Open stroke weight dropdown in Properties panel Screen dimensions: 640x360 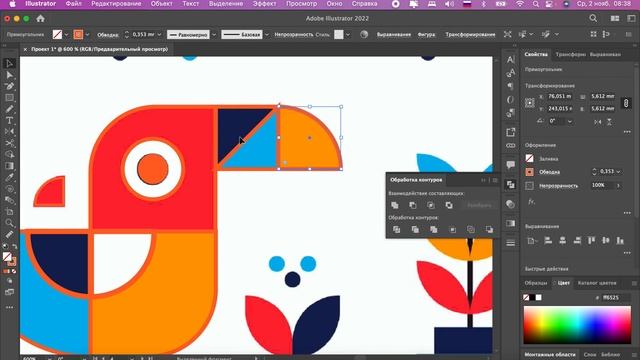click(x=618, y=172)
